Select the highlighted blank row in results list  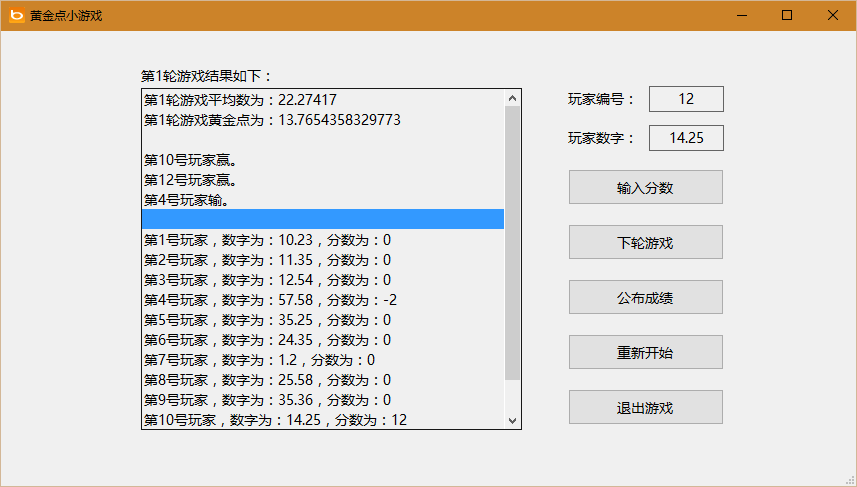(322, 219)
